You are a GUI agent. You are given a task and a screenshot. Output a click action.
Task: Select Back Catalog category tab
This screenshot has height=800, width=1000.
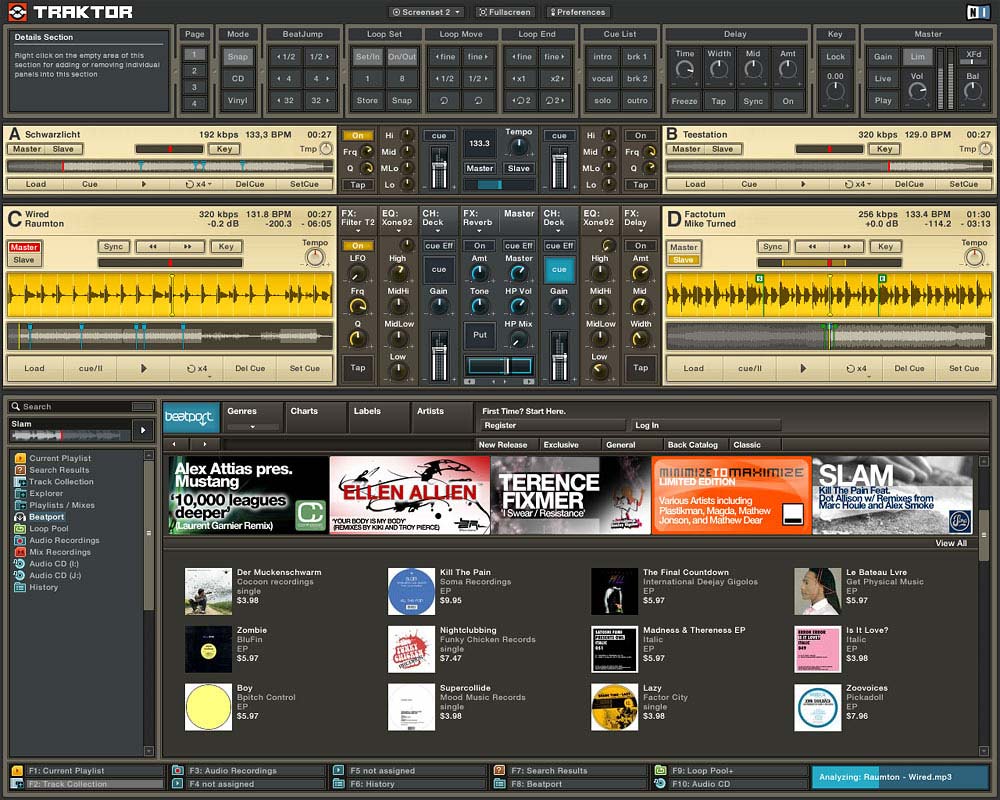(696, 445)
